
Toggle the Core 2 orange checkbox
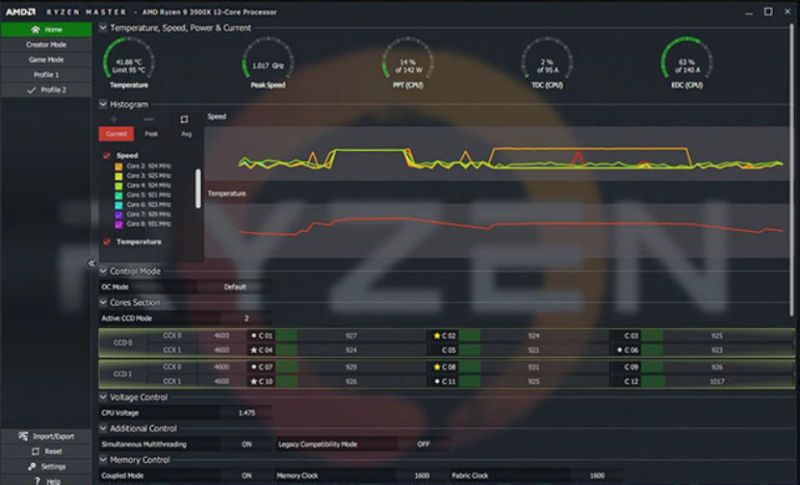click(x=118, y=166)
